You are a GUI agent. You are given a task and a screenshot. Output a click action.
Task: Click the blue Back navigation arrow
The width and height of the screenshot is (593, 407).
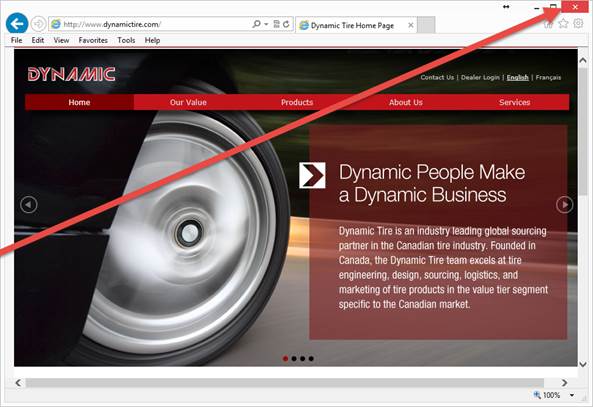pyautogui.click(x=17, y=23)
